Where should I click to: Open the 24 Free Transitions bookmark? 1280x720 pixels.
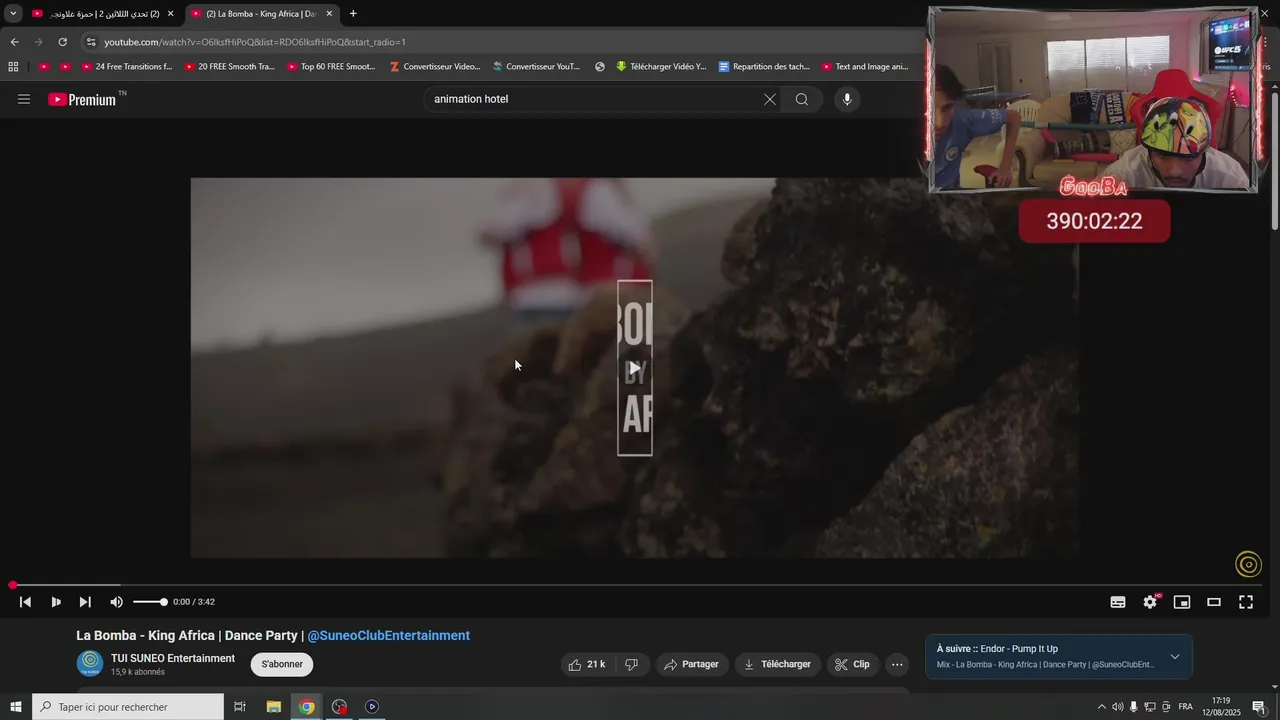click(x=127, y=67)
